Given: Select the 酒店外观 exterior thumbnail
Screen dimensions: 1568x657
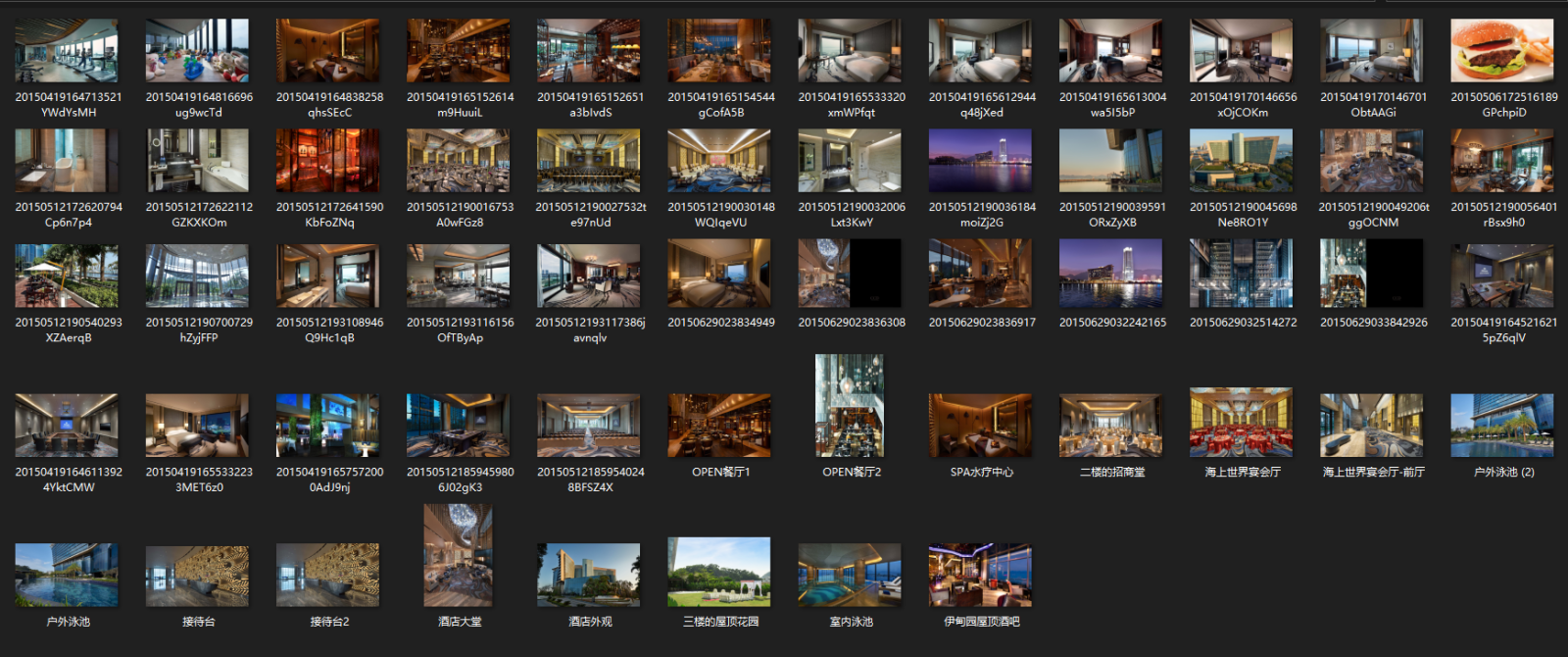Looking at the screenshot, I should coord(589,575).
